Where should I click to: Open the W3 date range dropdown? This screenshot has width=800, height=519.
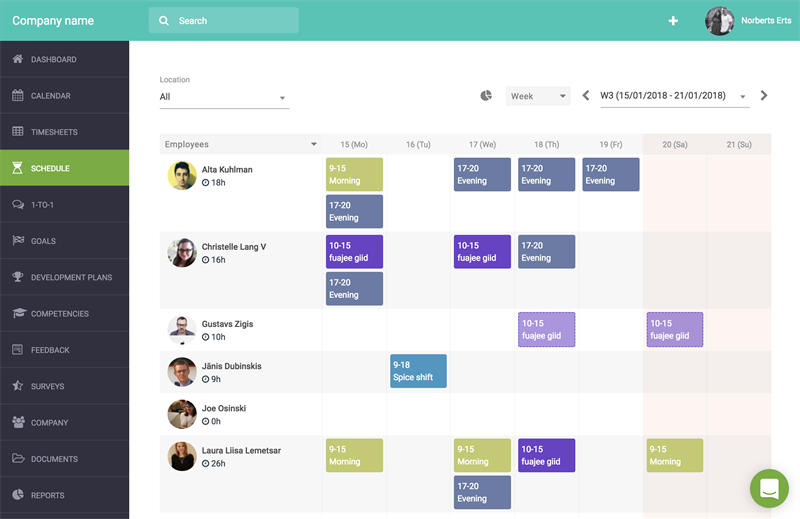click(674, 96)
